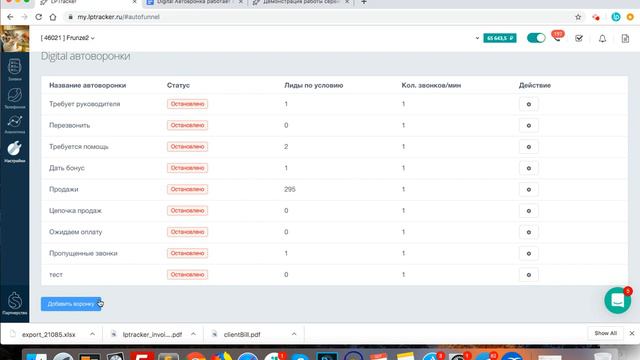Image resolution: width=640 pixels, height=360 pixels.
Task: Click Show All downloads button
Action: [605, 333]
